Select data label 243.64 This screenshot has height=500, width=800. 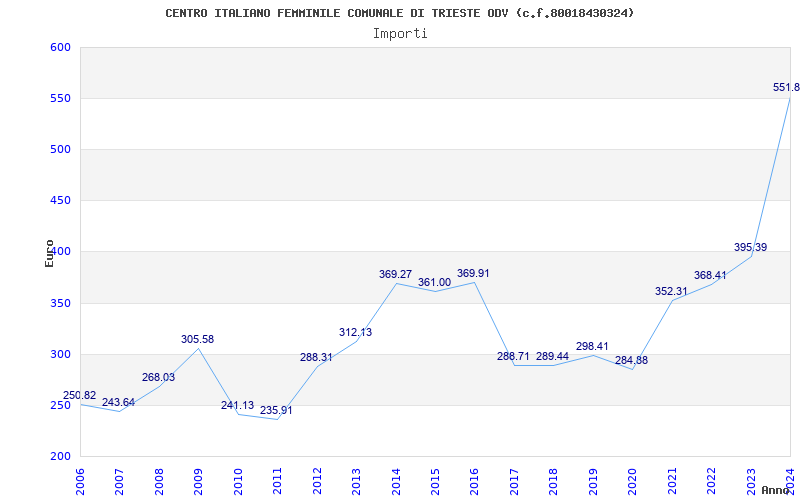(118, 402)
